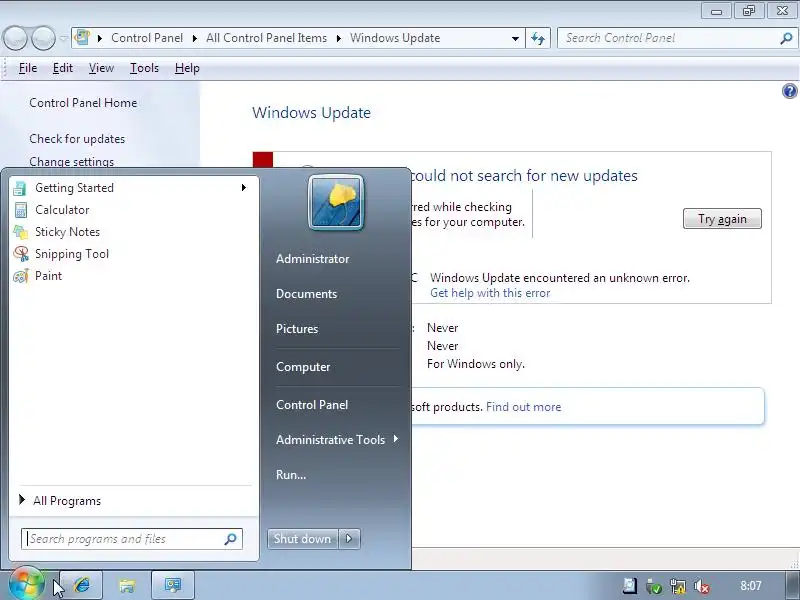Expand the Getting Started submenu arrow

click(x=244, y=188)
